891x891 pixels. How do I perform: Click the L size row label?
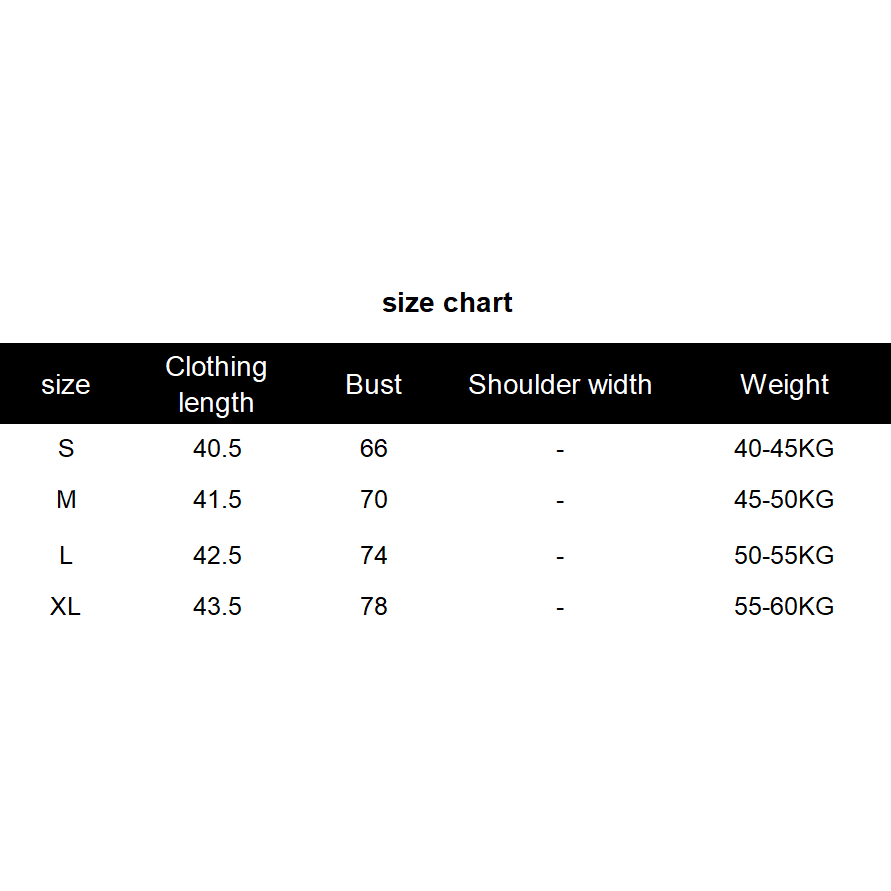tap(66, 556)
